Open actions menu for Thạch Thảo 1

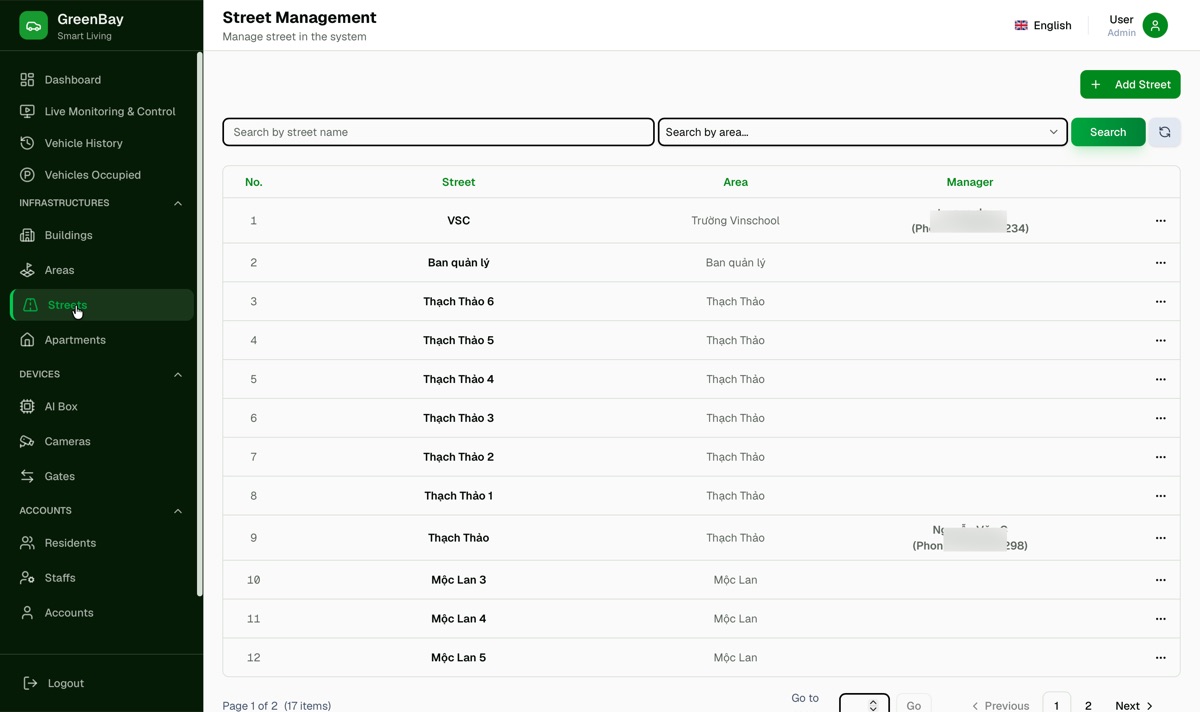point(1161,496)
